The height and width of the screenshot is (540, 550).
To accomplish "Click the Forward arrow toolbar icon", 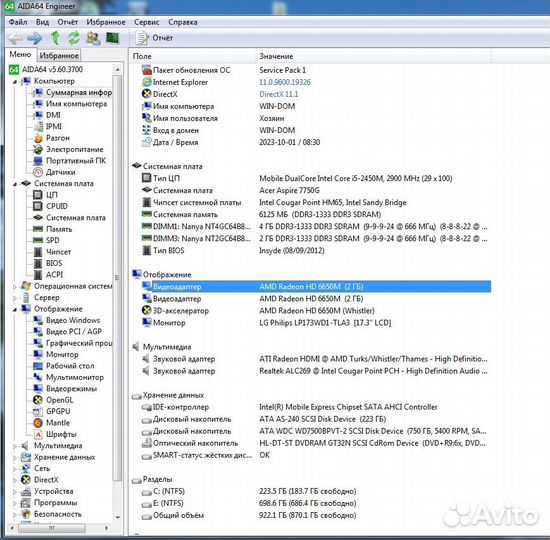I will 34,38.
